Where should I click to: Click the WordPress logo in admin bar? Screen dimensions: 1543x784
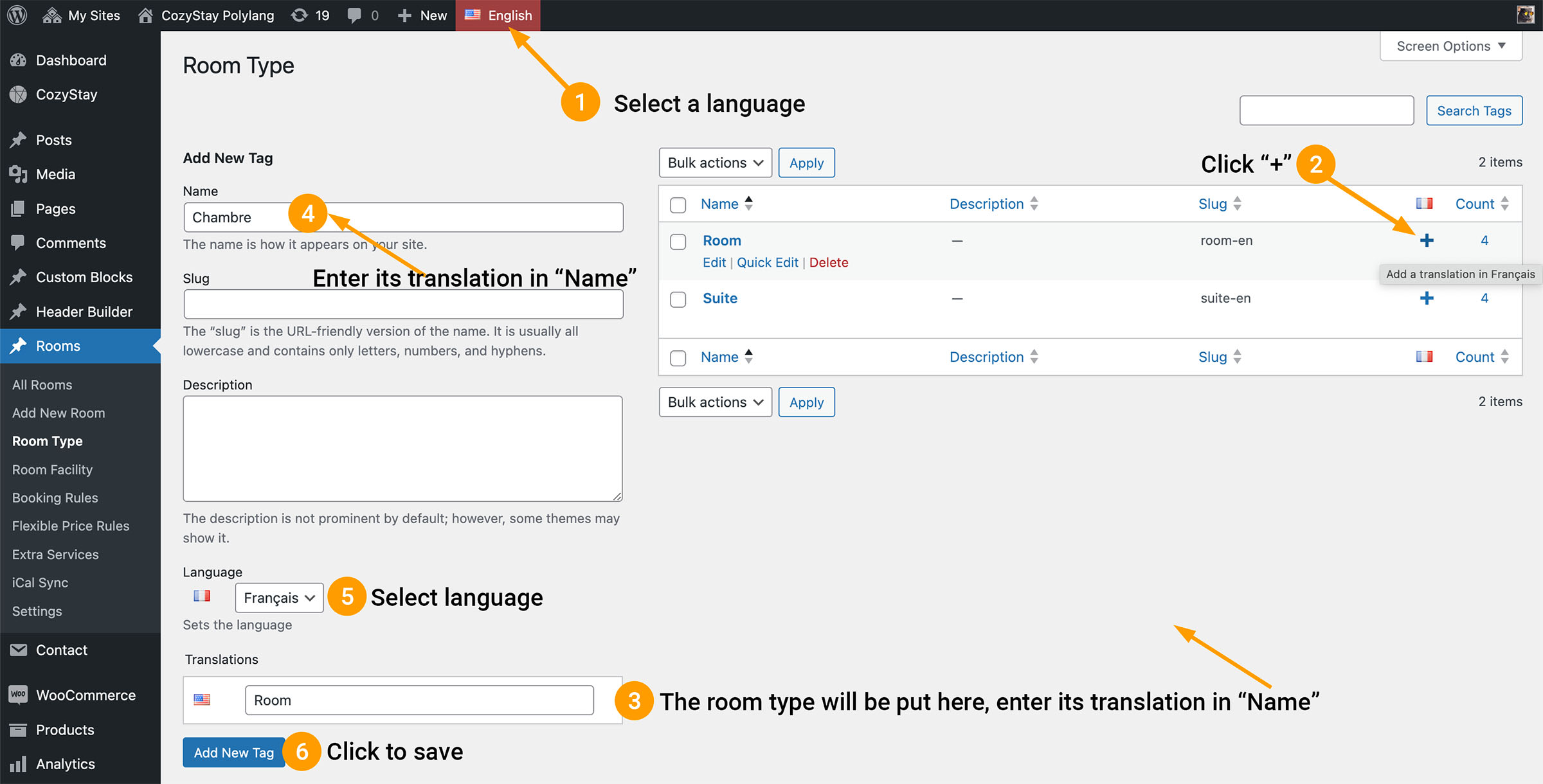(17, 15)
